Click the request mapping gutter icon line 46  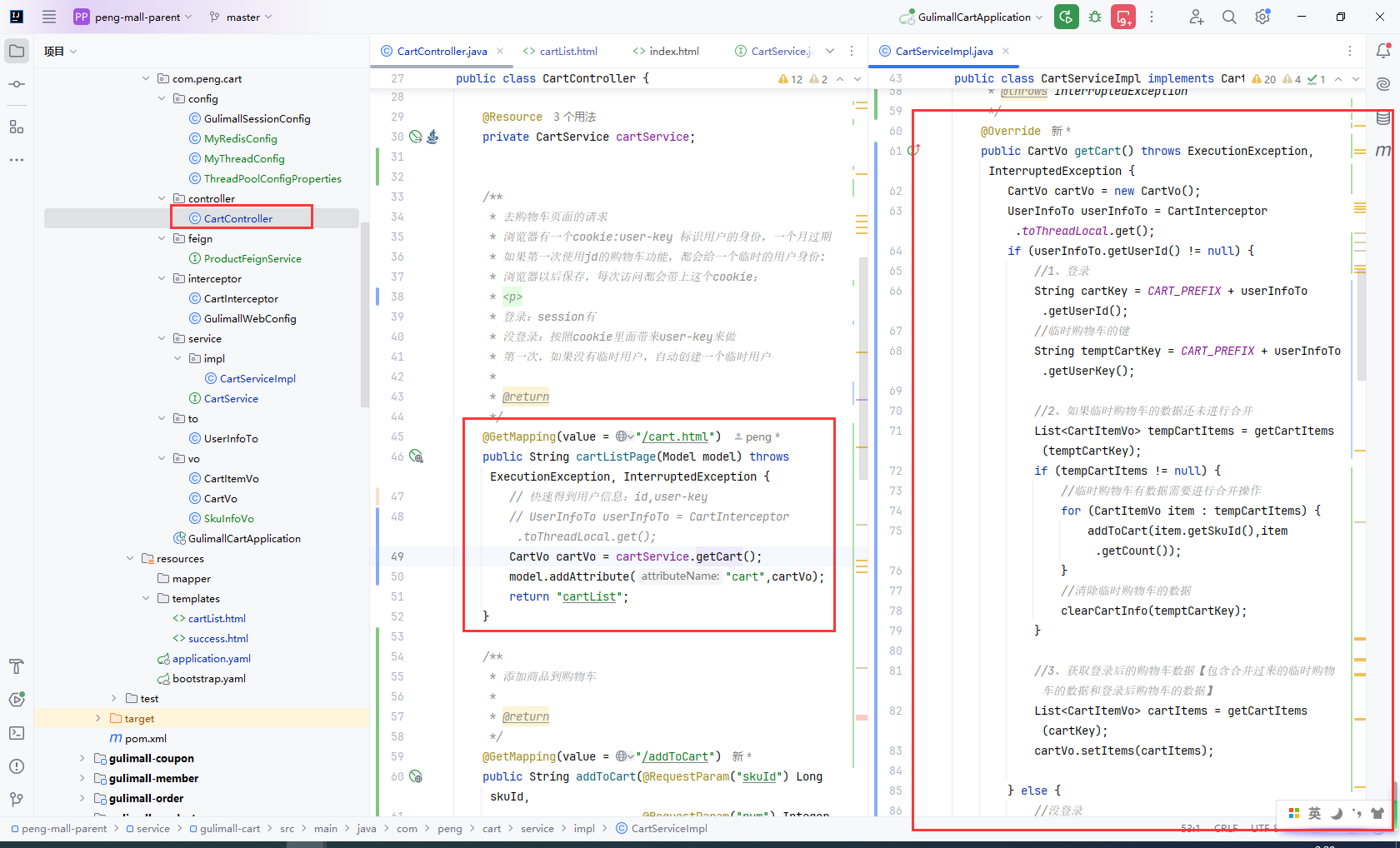click(x=416, y=456)
